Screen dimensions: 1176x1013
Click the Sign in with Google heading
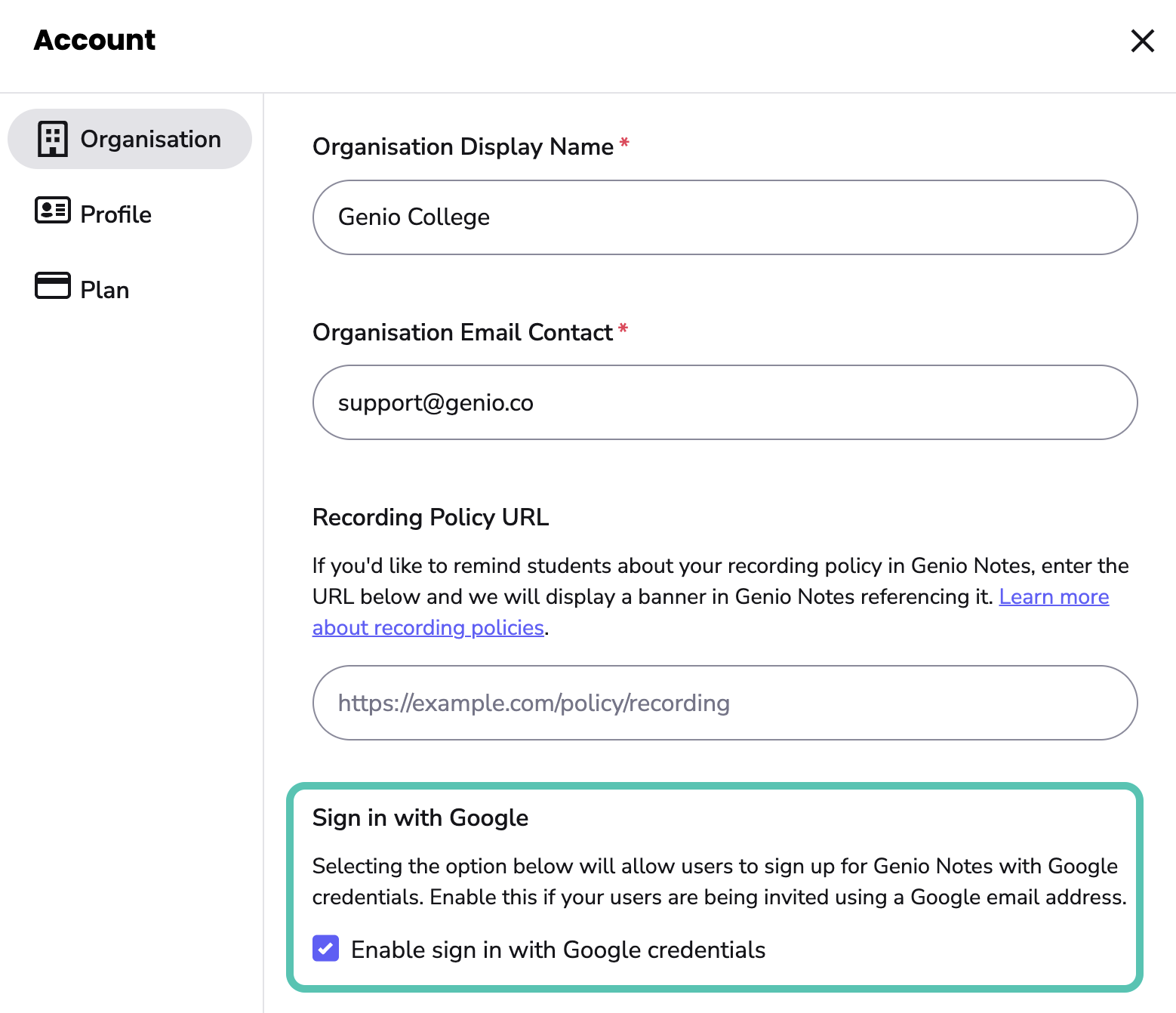click(420, 818)
